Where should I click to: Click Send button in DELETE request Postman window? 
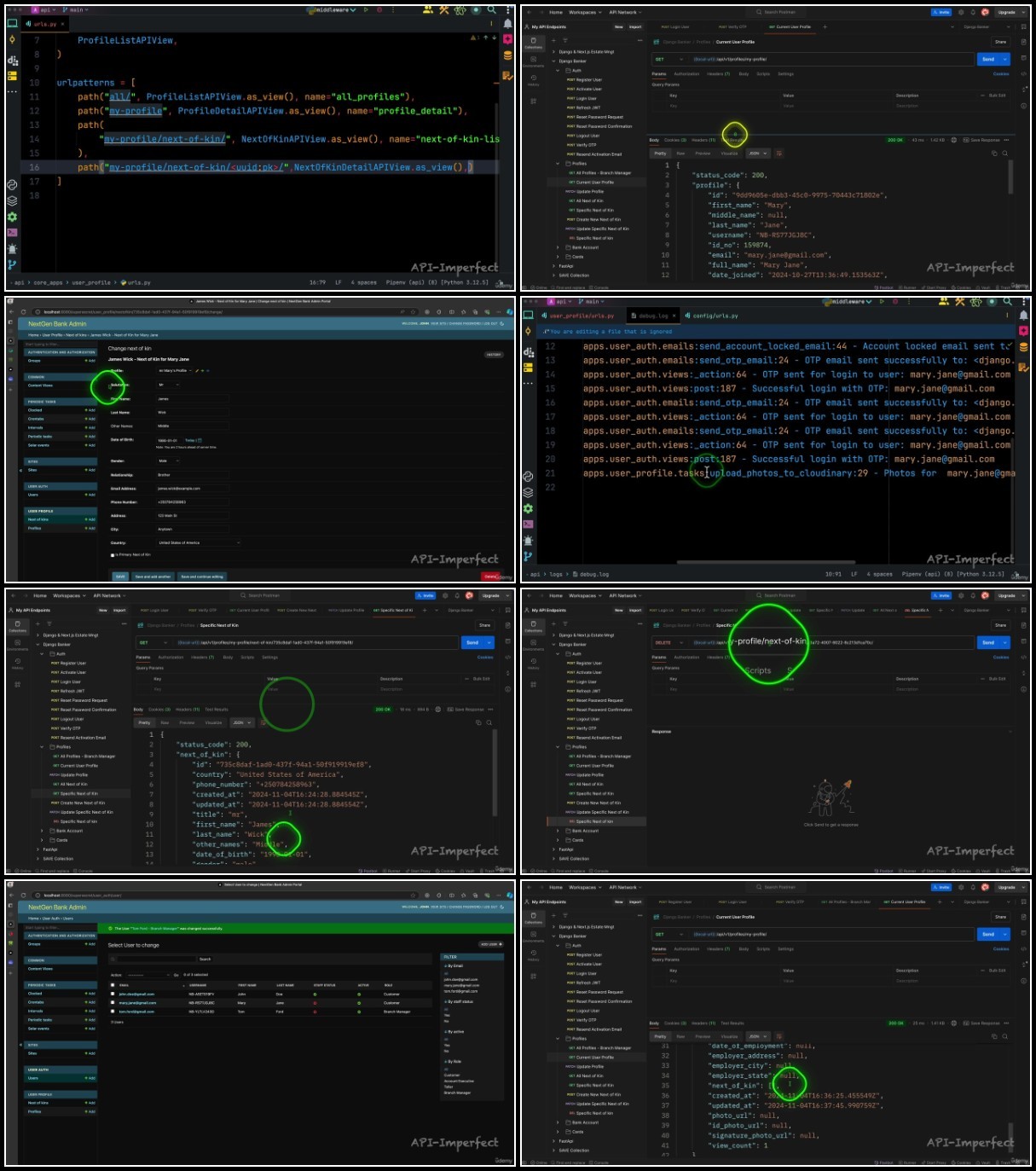tap(988, 642)
